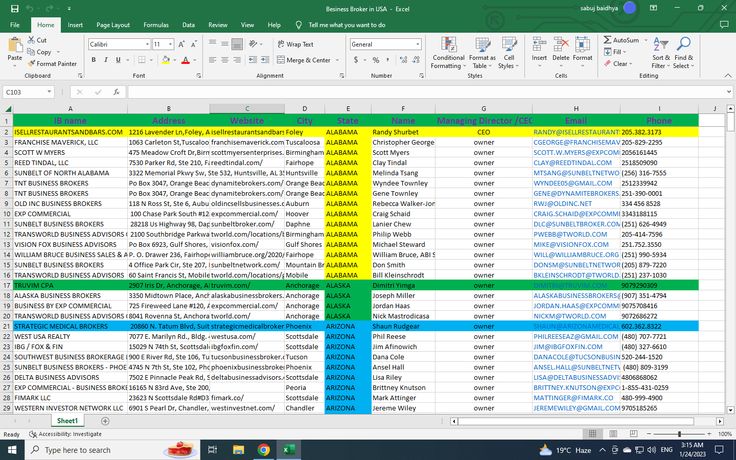Click the insert function fx icon

116,92
